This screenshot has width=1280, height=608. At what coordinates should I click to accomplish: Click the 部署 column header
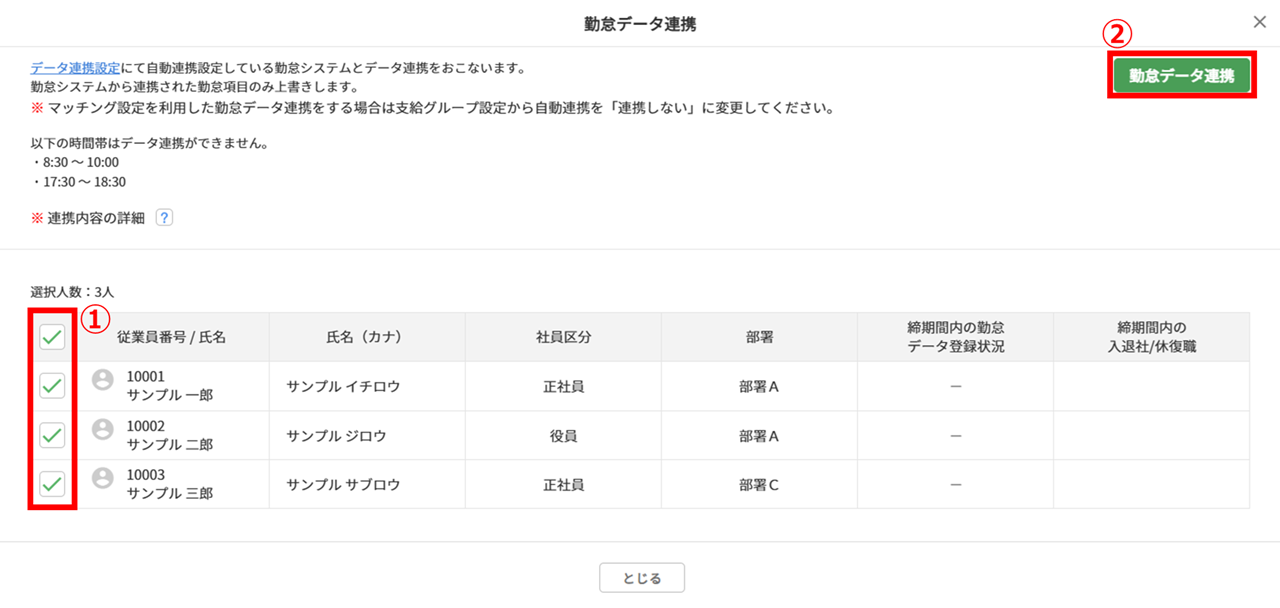click(759, 337)
